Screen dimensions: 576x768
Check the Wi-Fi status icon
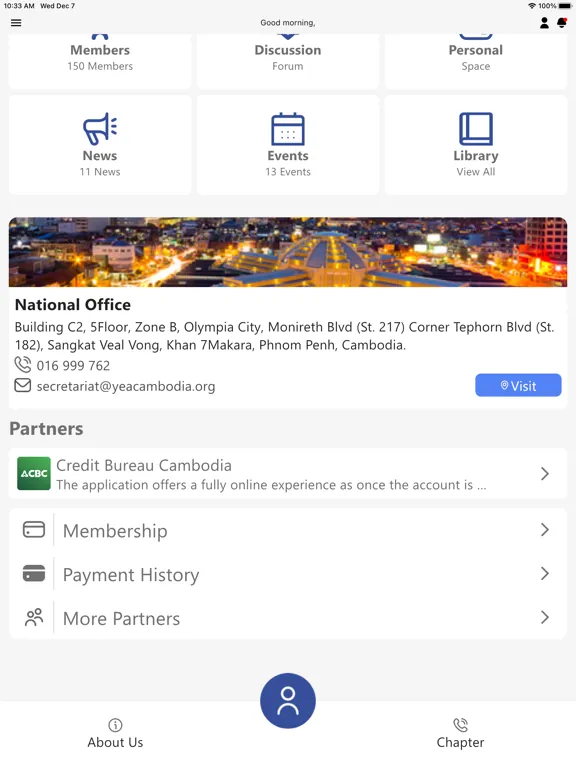[532, 6]
